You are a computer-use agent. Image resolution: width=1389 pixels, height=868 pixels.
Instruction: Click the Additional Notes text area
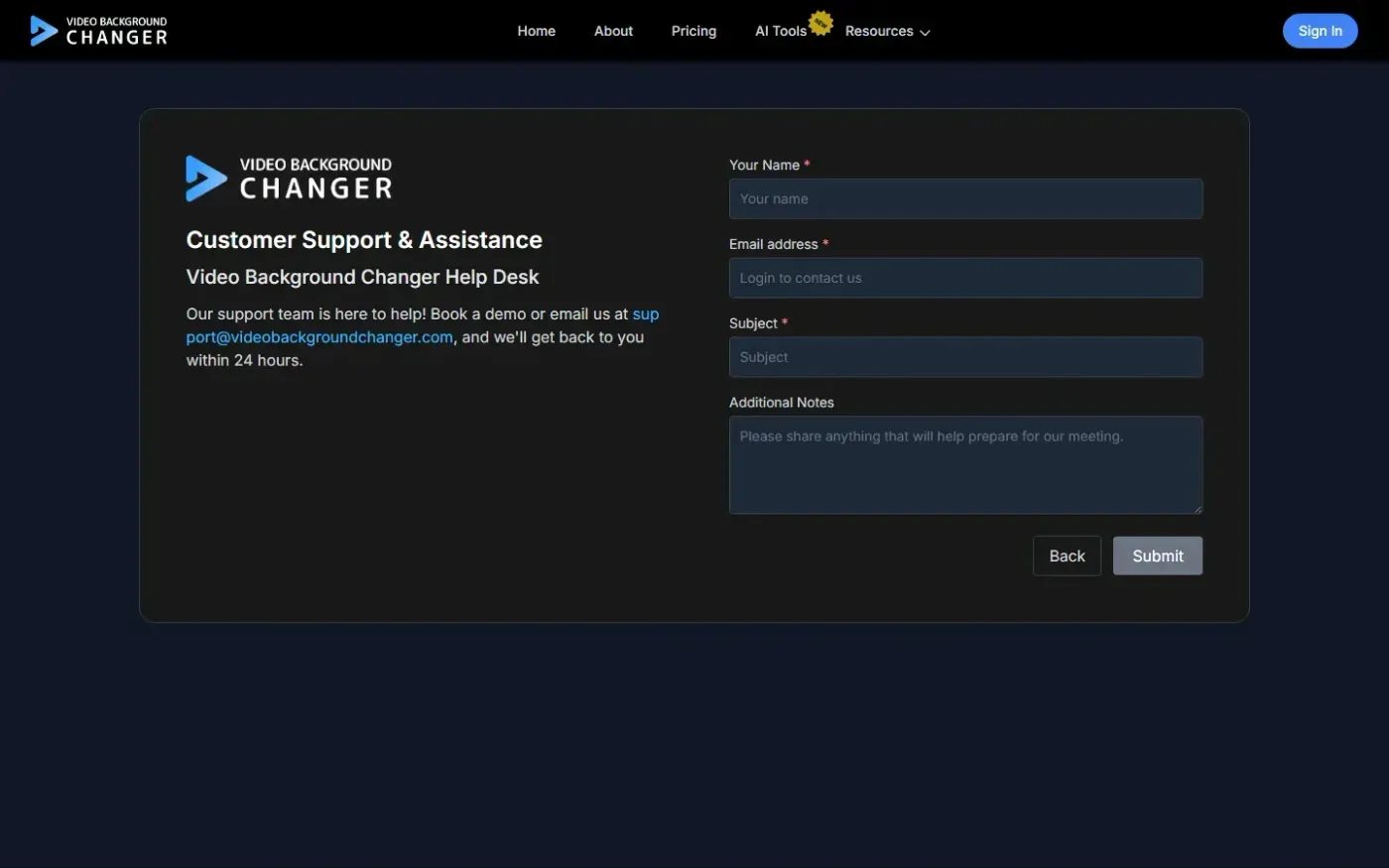pos(965,465)
